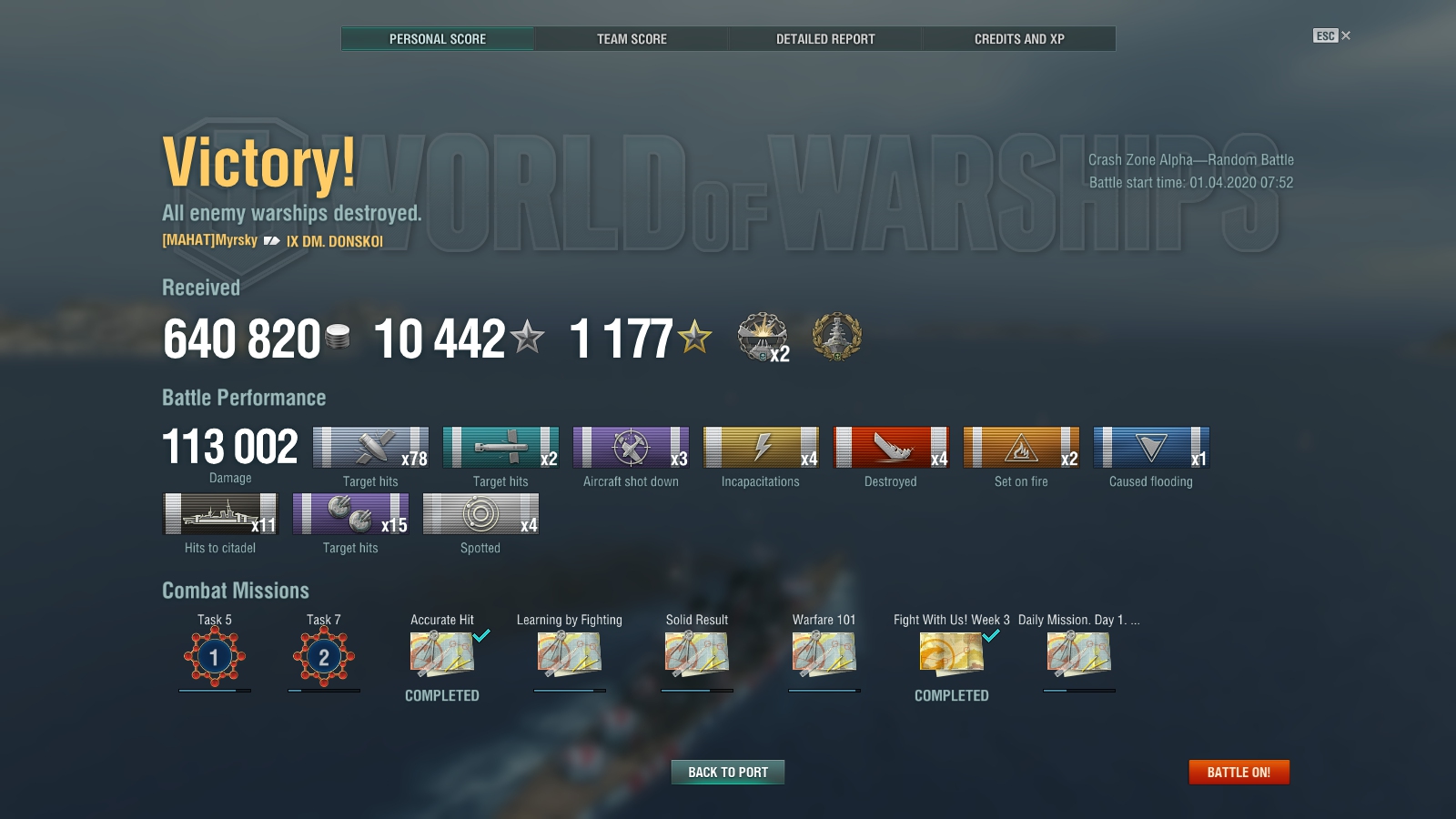This screenshot has height=819, width=1456.
Task: Open the Credits and XP tab
Action: [1019, 39]
